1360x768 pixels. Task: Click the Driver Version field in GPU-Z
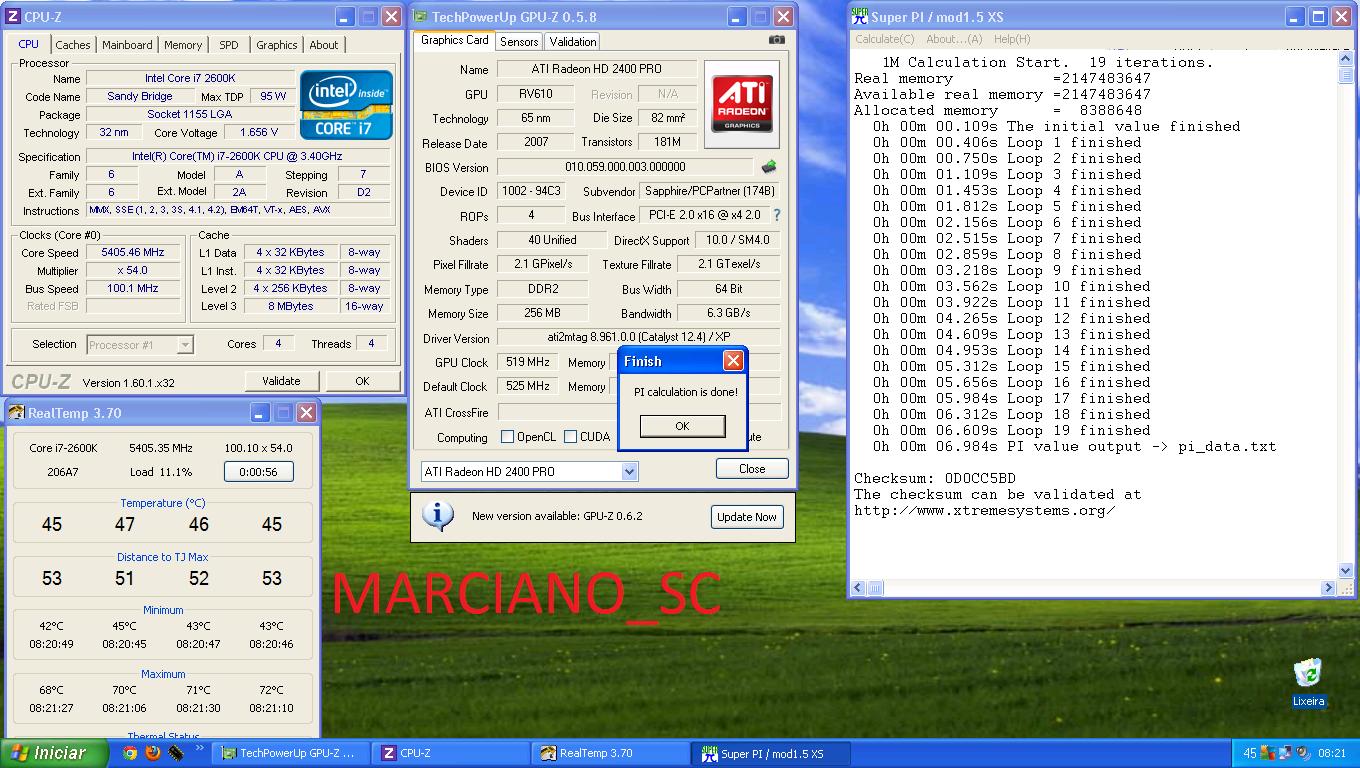click(x=638, y=338)
